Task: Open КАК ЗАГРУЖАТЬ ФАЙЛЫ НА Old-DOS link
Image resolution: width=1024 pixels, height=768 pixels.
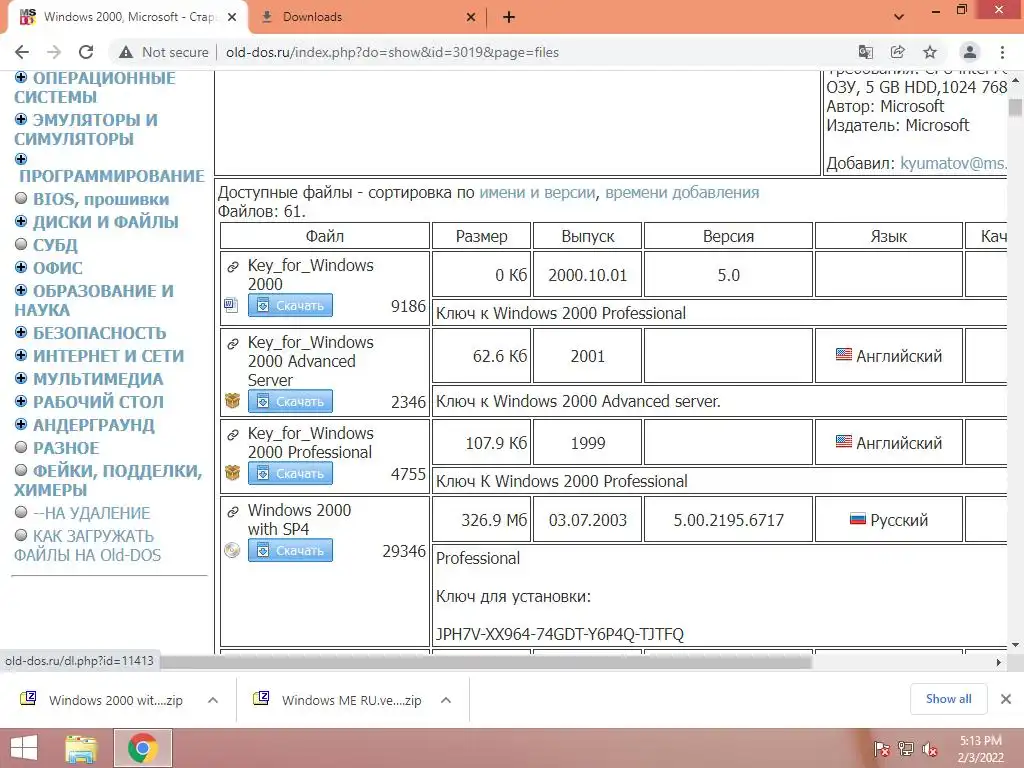Action: (88, 545)
